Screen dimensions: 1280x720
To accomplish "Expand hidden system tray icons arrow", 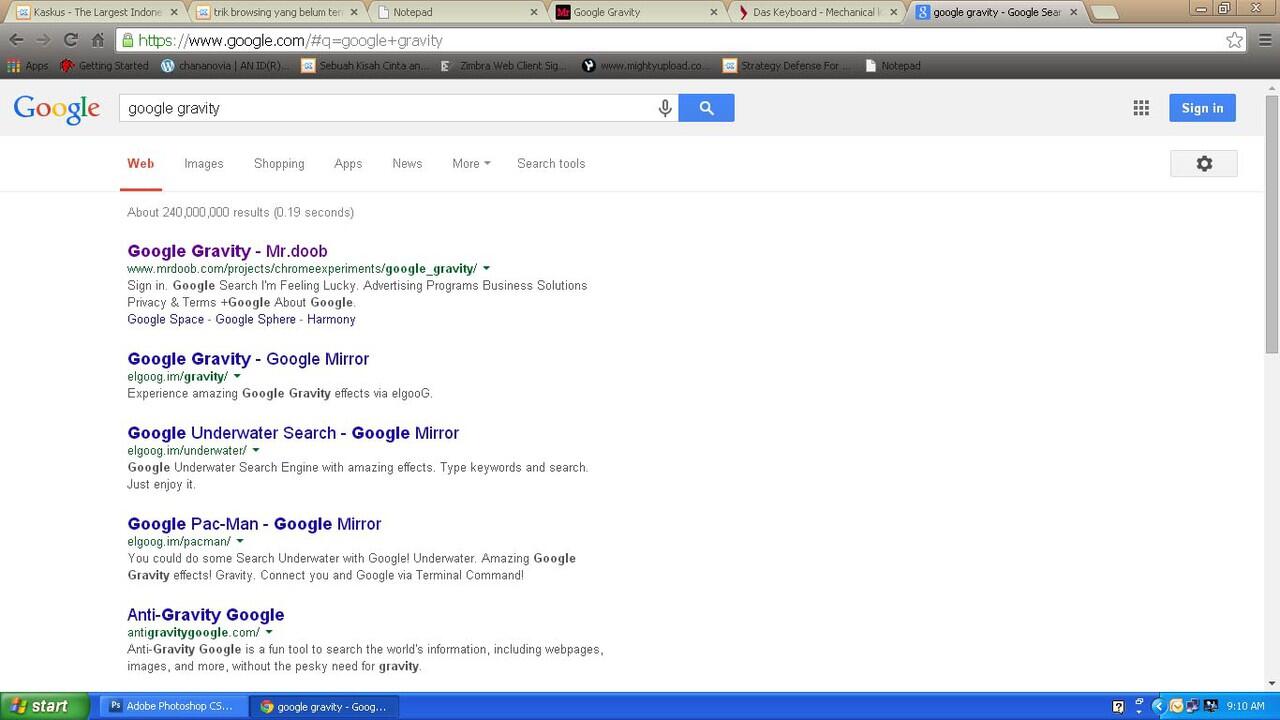I will (1158, 706).
